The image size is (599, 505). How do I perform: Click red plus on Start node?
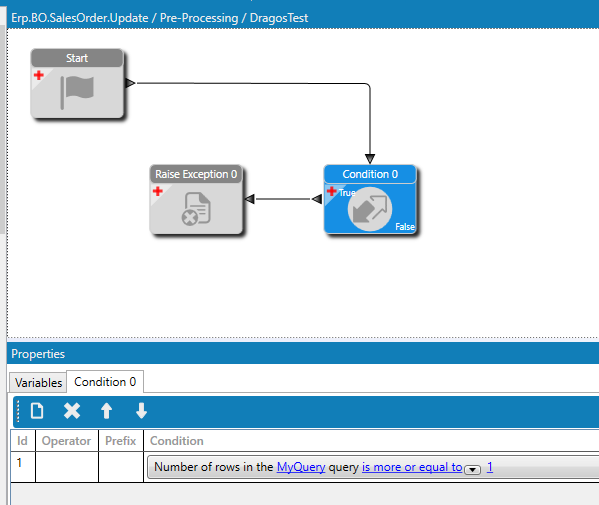click(x=39, y=75)
